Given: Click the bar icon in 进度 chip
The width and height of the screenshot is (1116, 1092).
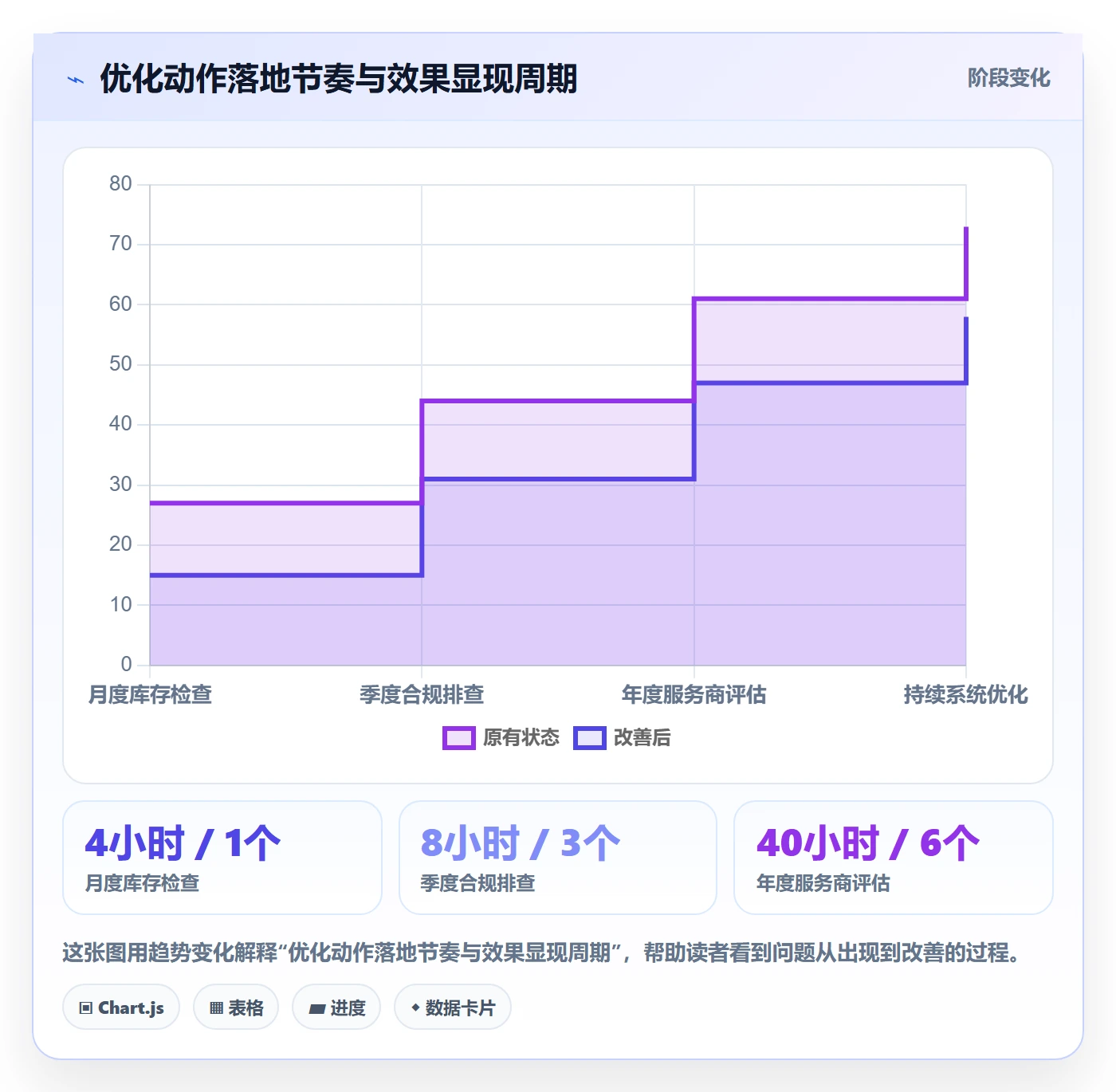Looking at the screenshot, I should [x=316, y=1009].
